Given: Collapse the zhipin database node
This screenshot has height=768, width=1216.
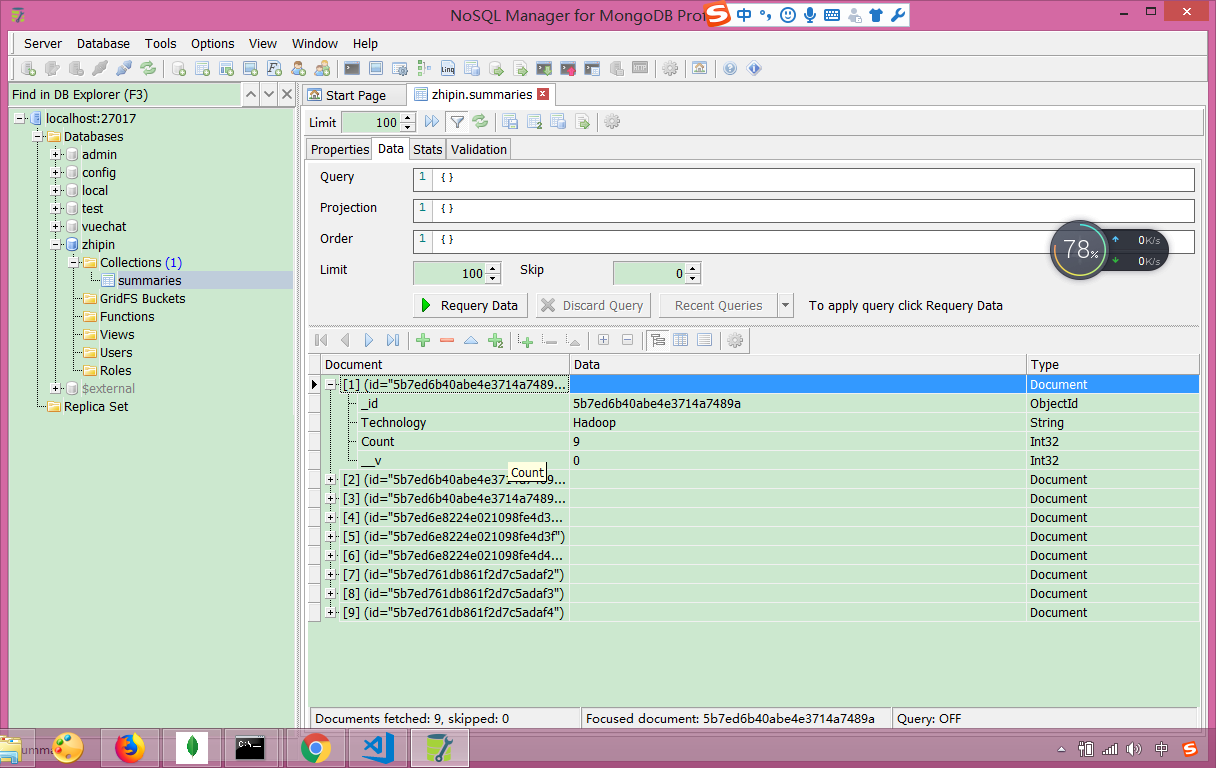Looking at the screenshot, I should [57, 245].
